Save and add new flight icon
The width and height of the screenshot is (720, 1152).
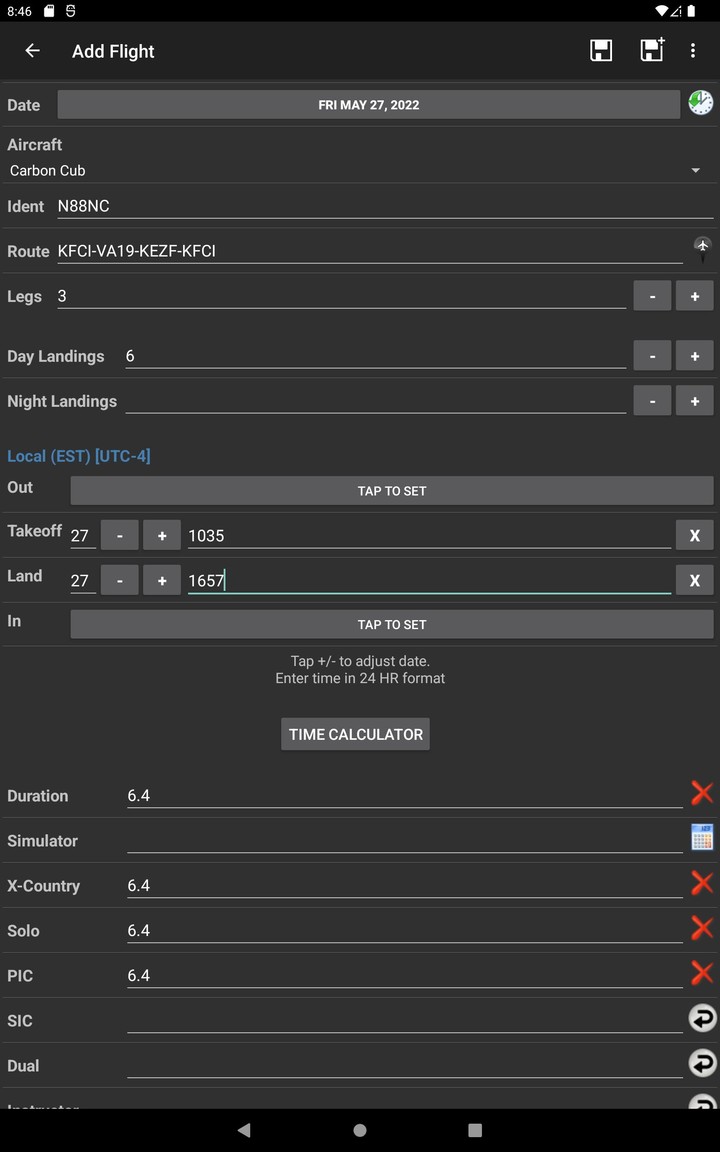click(x=652, y=50)
